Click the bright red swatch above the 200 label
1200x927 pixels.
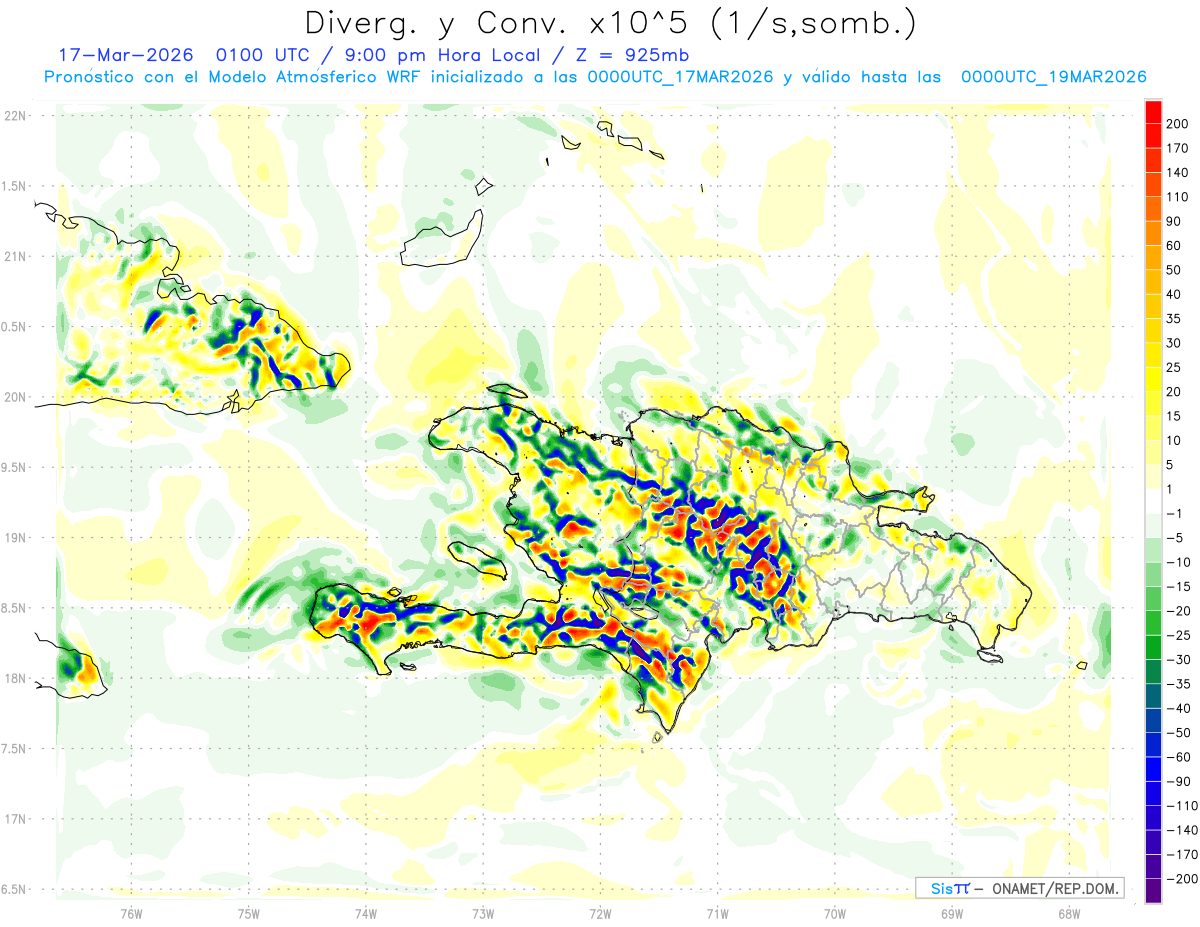coord(1153,110)
